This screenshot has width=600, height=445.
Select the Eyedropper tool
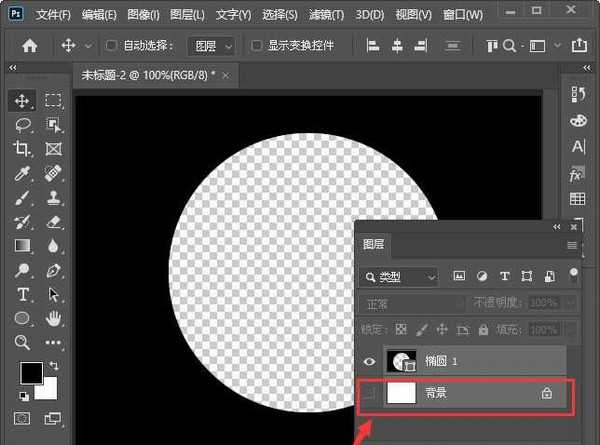pyautogui.click(x=22, y=173)
